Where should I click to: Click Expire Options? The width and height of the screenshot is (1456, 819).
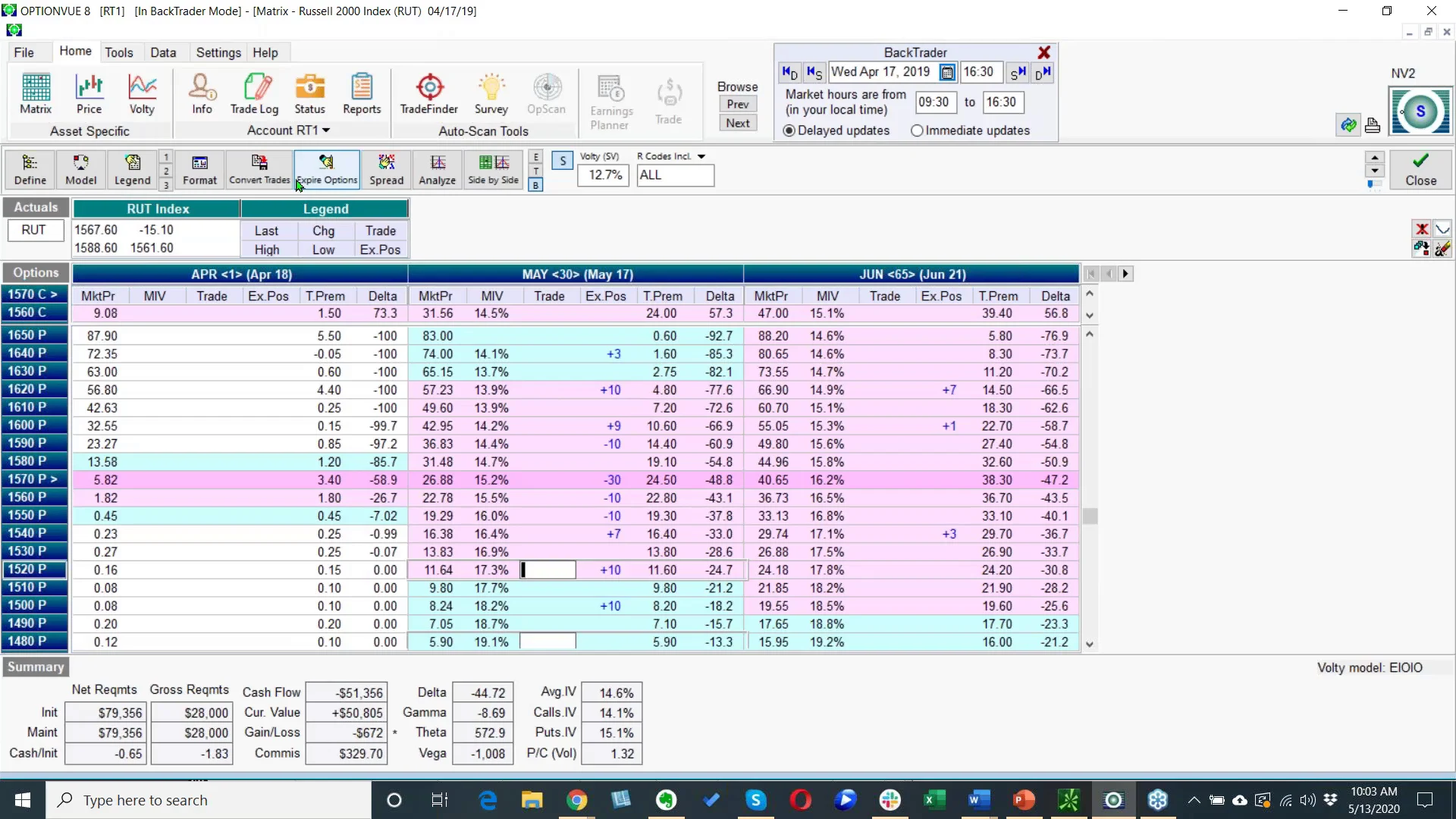[327, 170]
